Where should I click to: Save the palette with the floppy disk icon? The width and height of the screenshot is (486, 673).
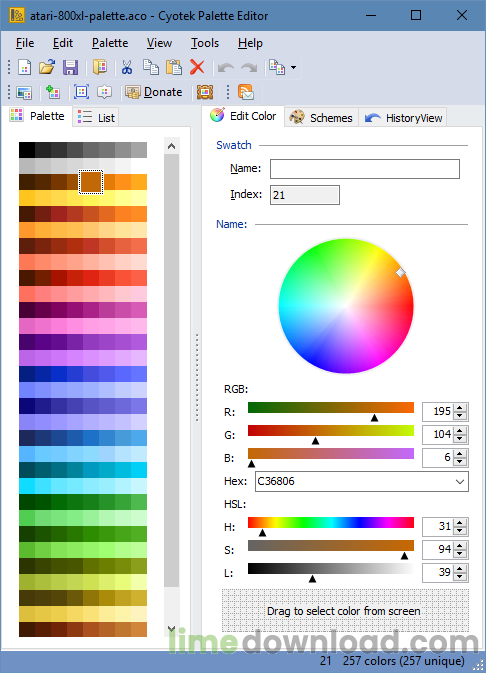click(x=70, y=67)
